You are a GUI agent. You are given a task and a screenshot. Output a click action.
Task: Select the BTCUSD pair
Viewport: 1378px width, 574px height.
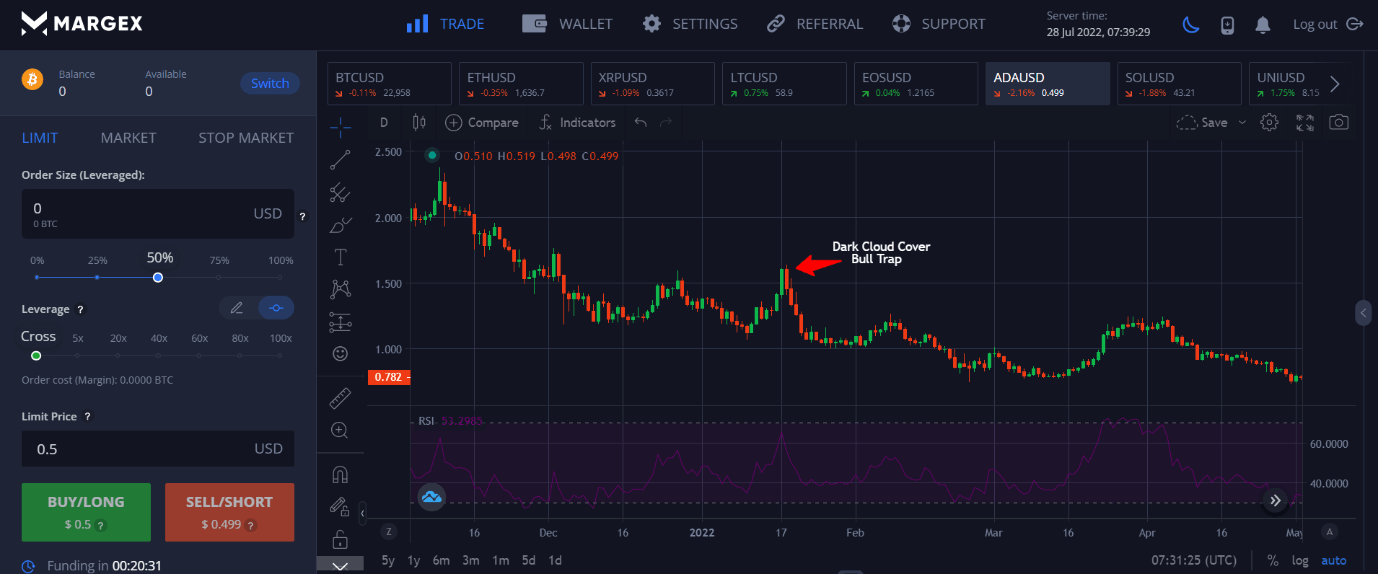coord(388,83)
